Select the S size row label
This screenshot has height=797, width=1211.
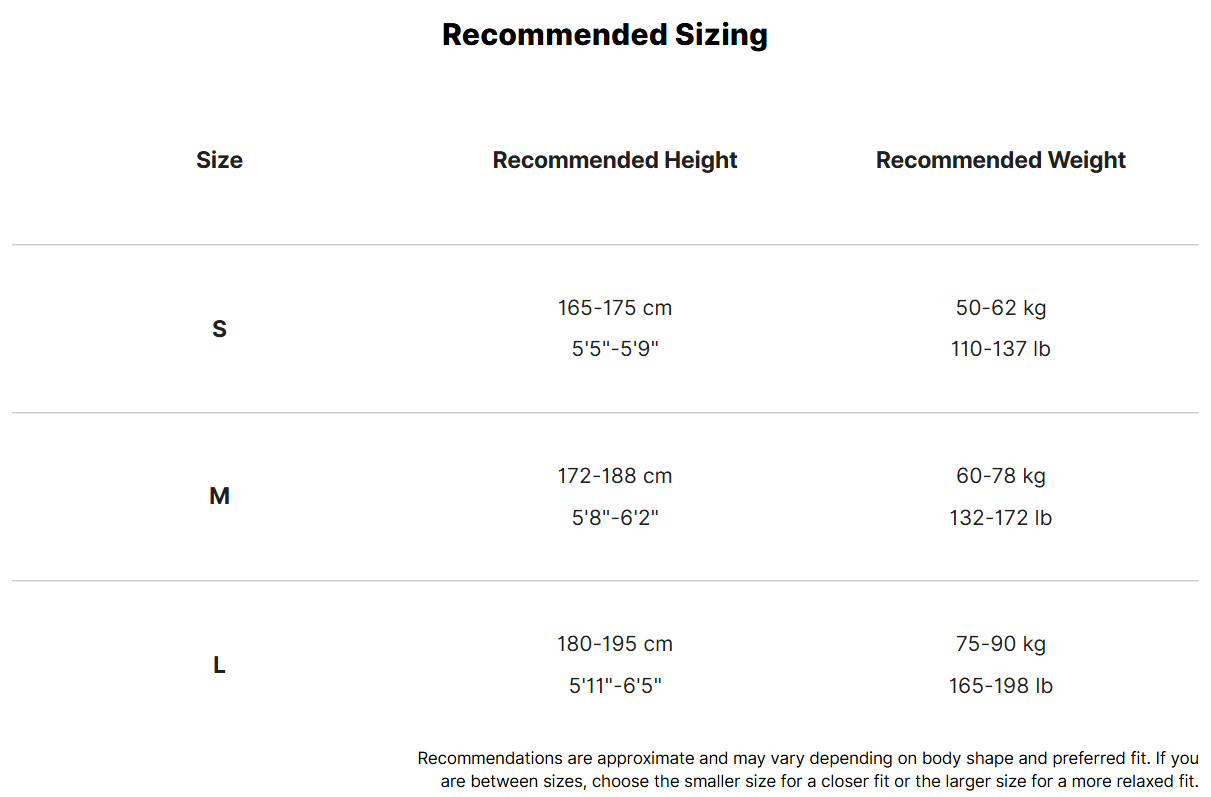219,329
